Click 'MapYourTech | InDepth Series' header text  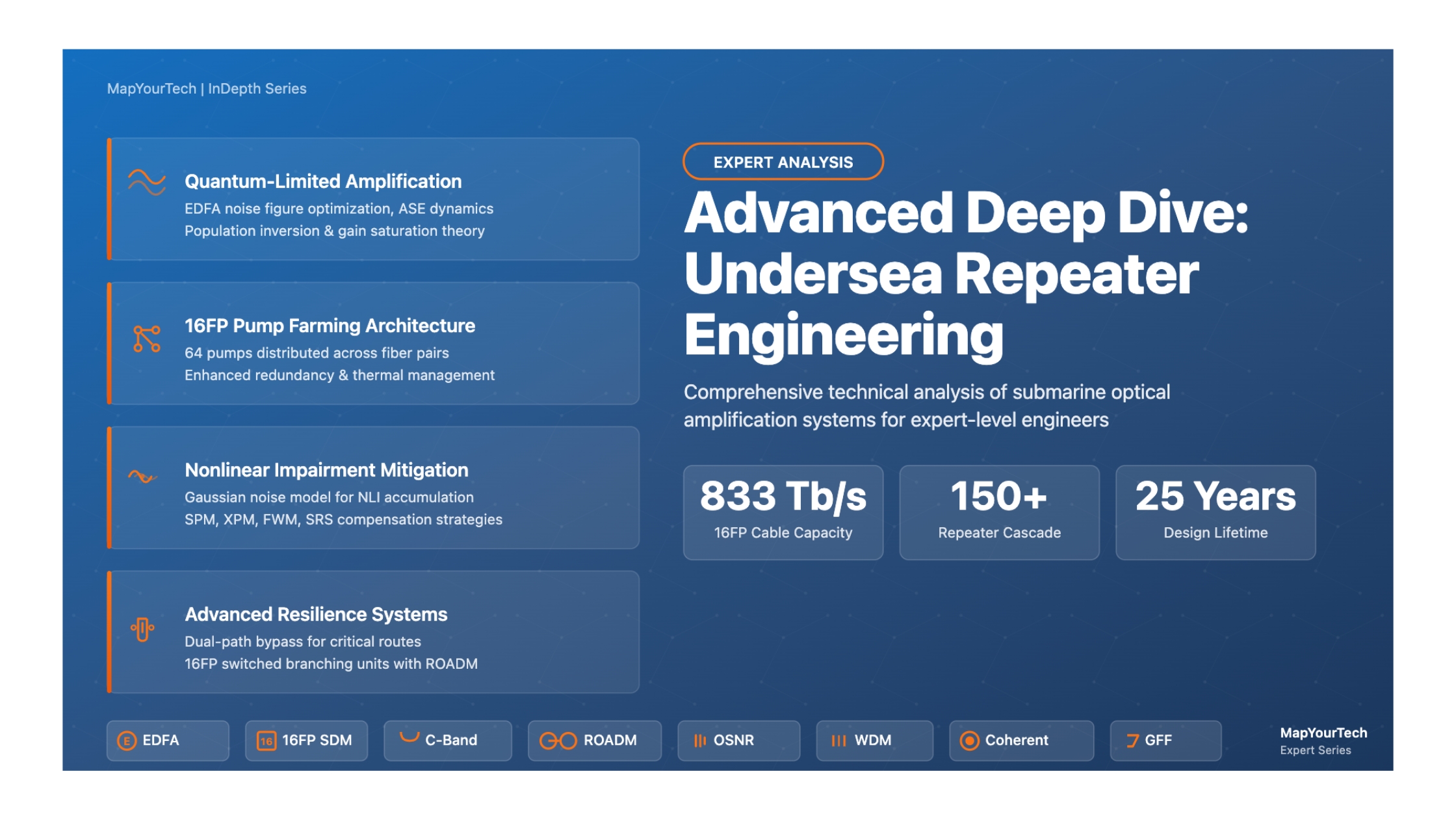207,88
